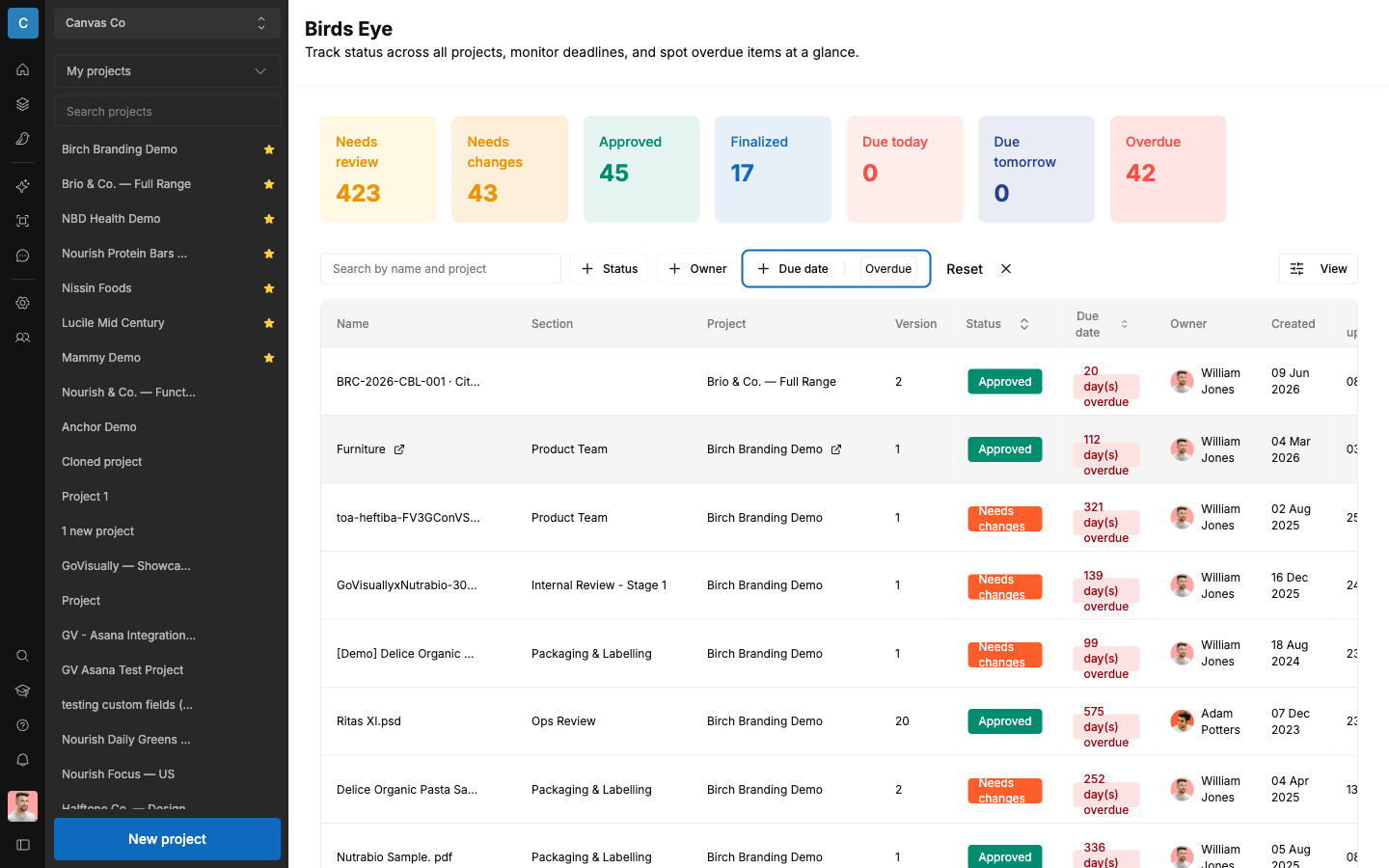Open the chat bubble icon in the sidebar
Screen dimensions: 1389x868
(22, 256)
